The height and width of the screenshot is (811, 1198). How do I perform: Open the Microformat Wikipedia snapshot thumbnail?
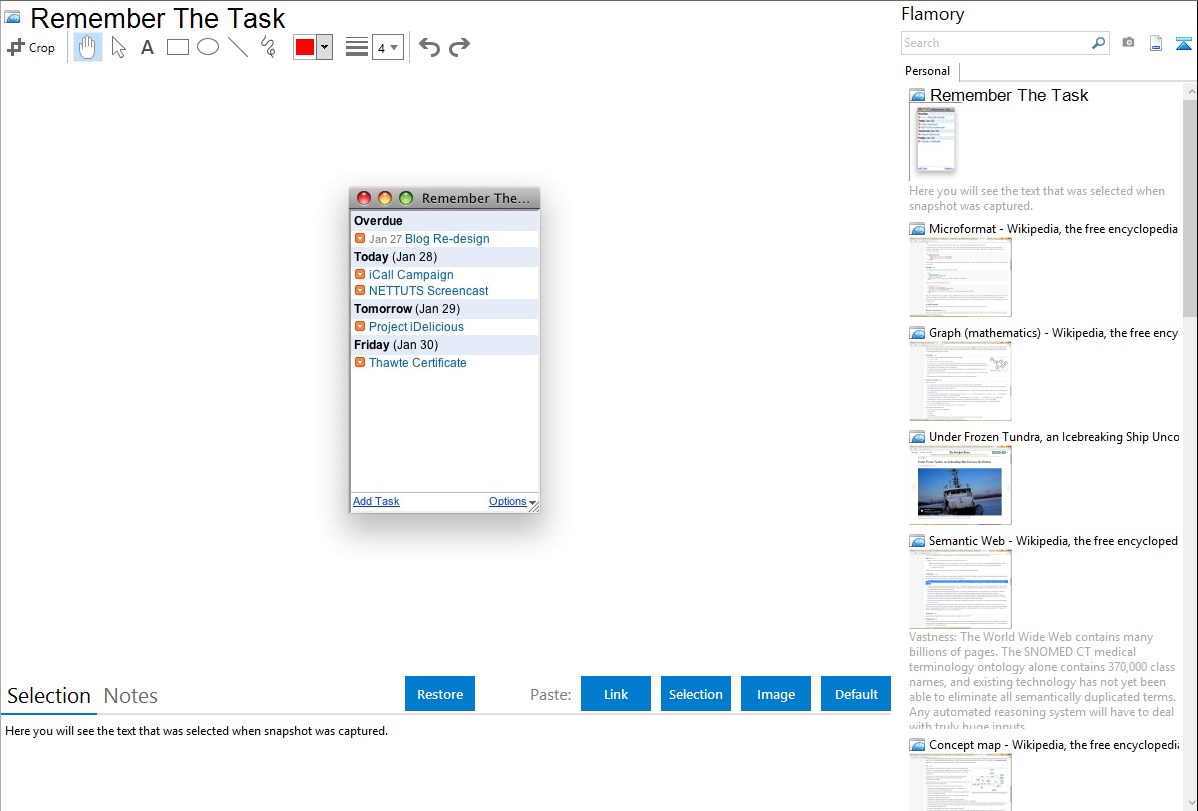[960, 277]
